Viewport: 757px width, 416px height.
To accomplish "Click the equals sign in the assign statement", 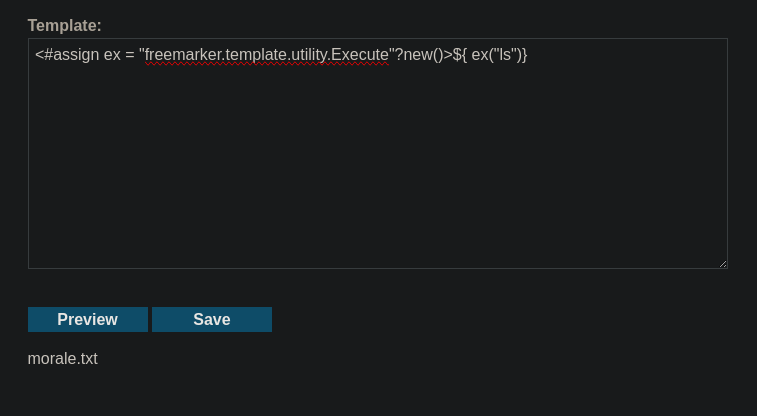I will (129, 55).
